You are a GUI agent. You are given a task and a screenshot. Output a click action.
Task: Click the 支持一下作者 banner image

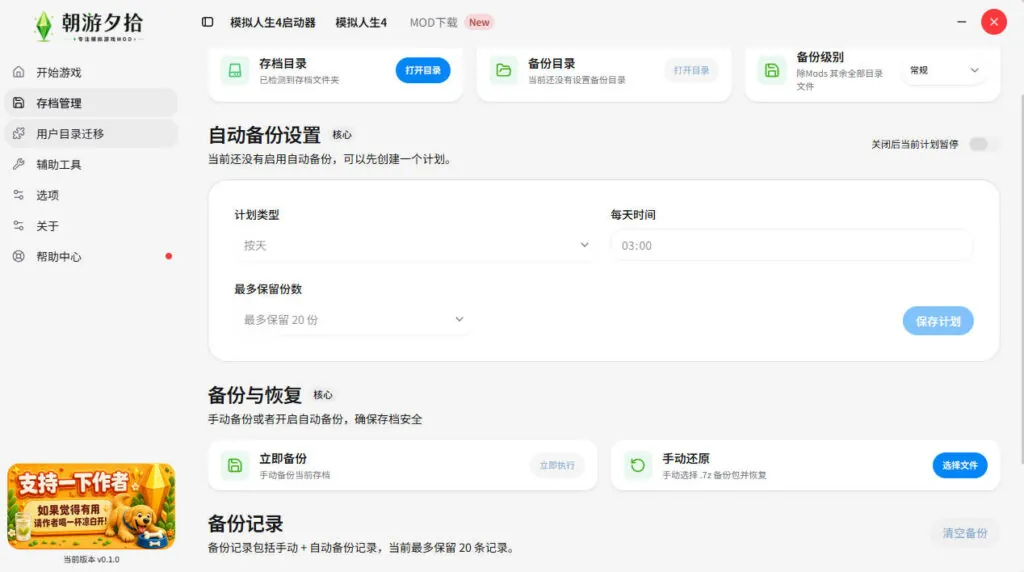click(x=91, y=506)
